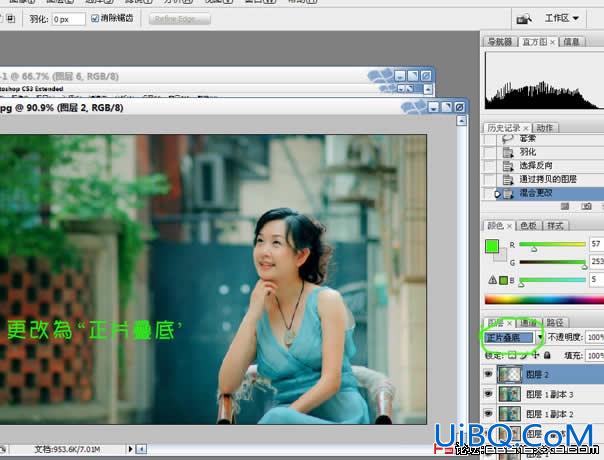Switch to the 色板 tab

(528, 226)
